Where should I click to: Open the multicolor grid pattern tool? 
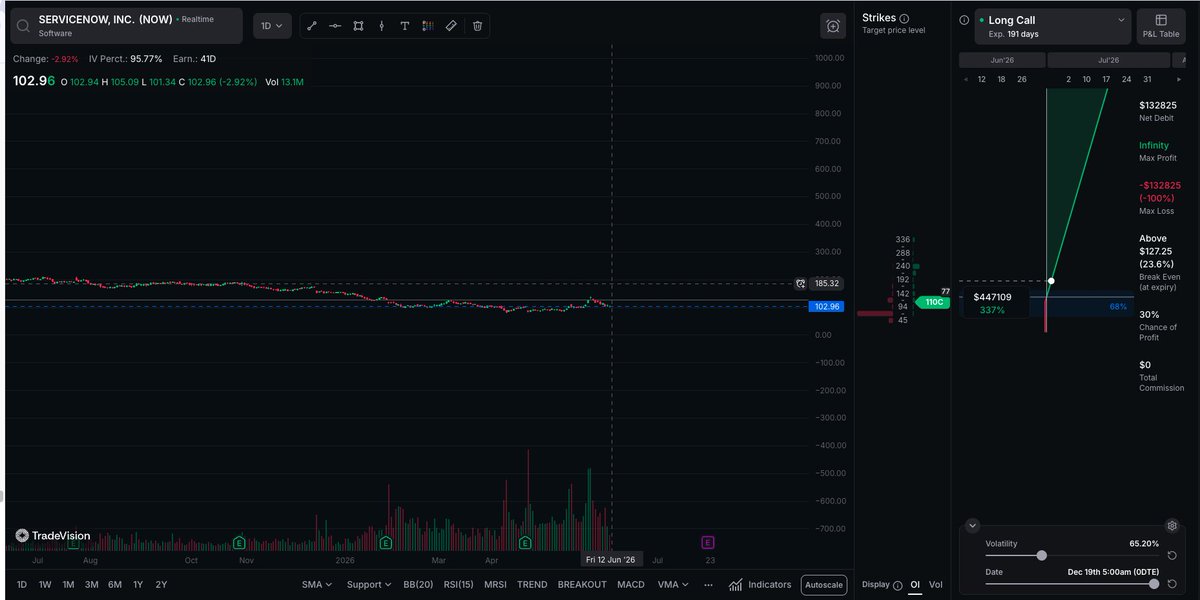click(x=428, y=26)
